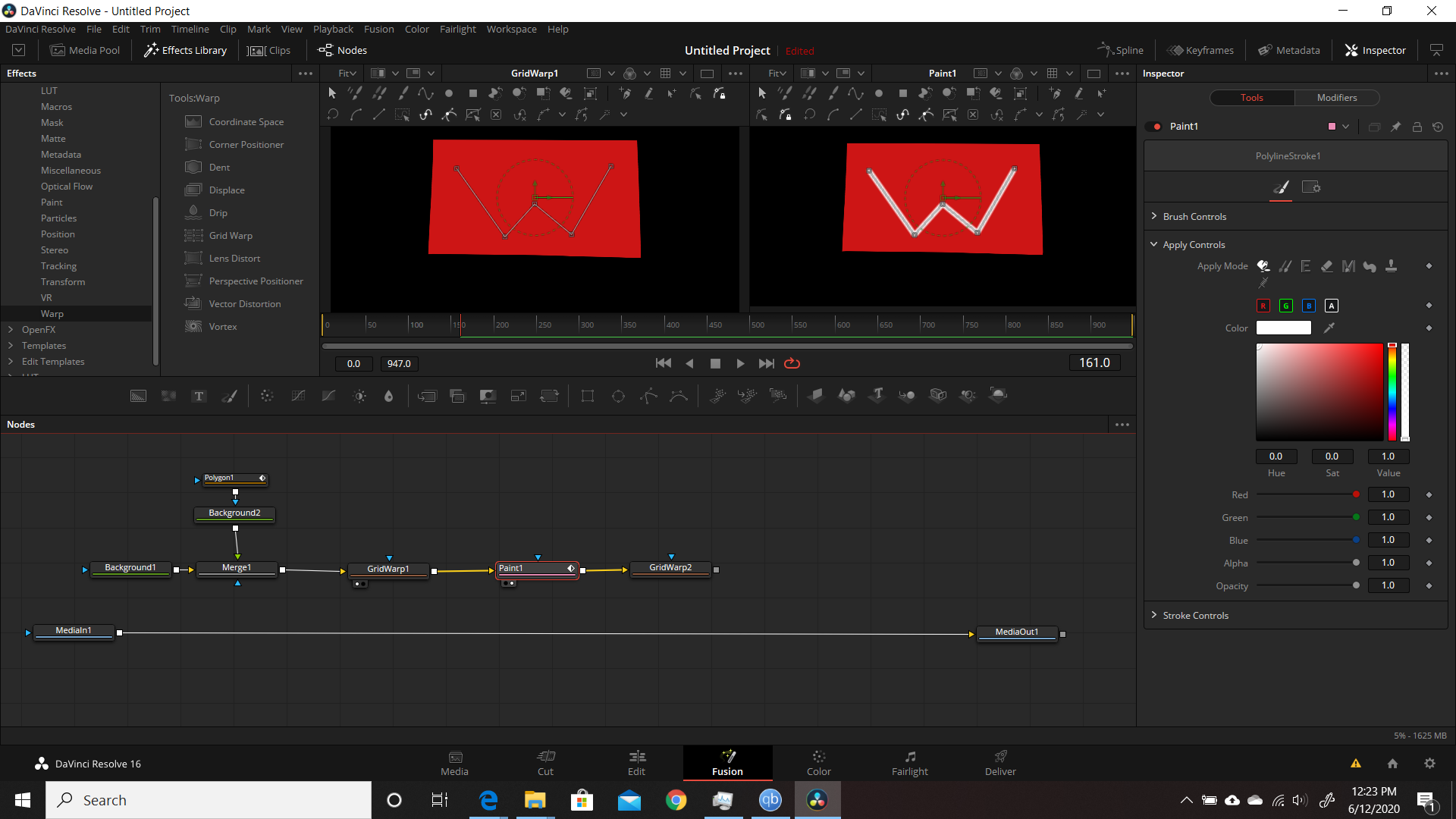Select the pointer tool in GridWarp1 viewer toolbar
1456x819 pixels.
pos(331,93)
